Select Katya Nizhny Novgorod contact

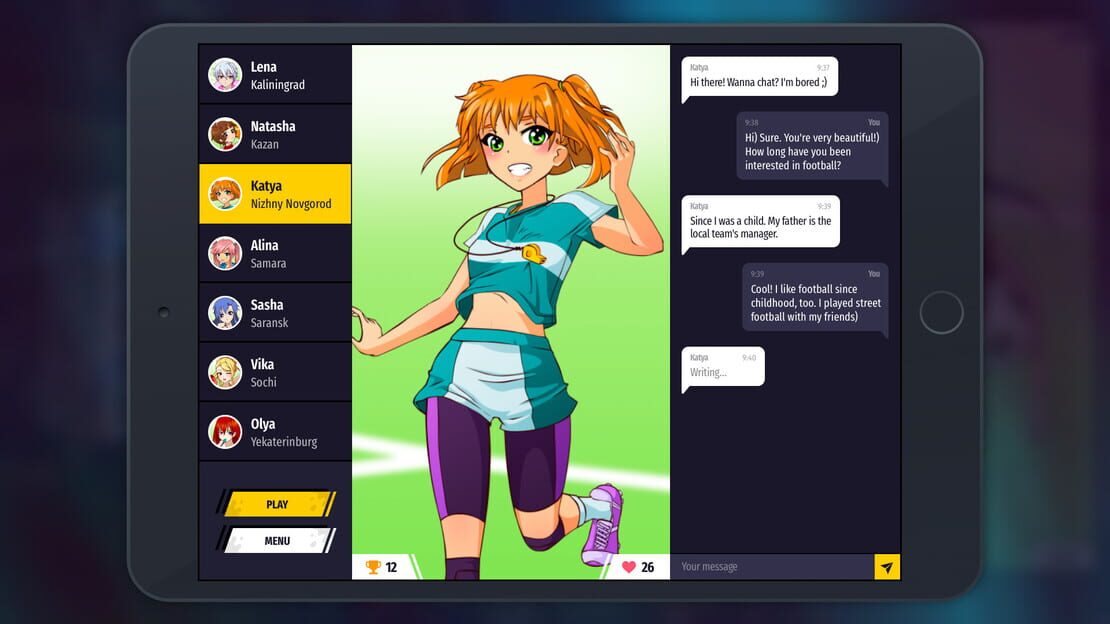click(275, 194)
